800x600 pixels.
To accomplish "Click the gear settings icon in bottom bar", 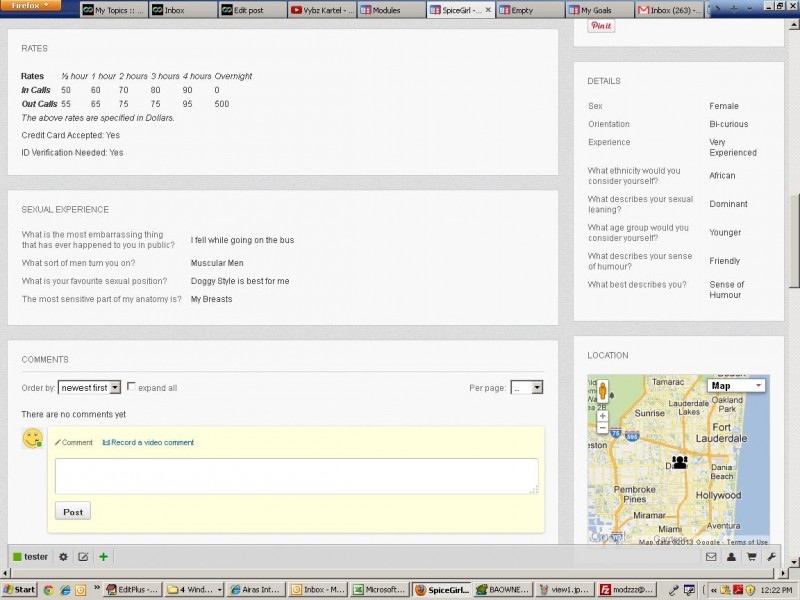I will click(x=63, y=557).
